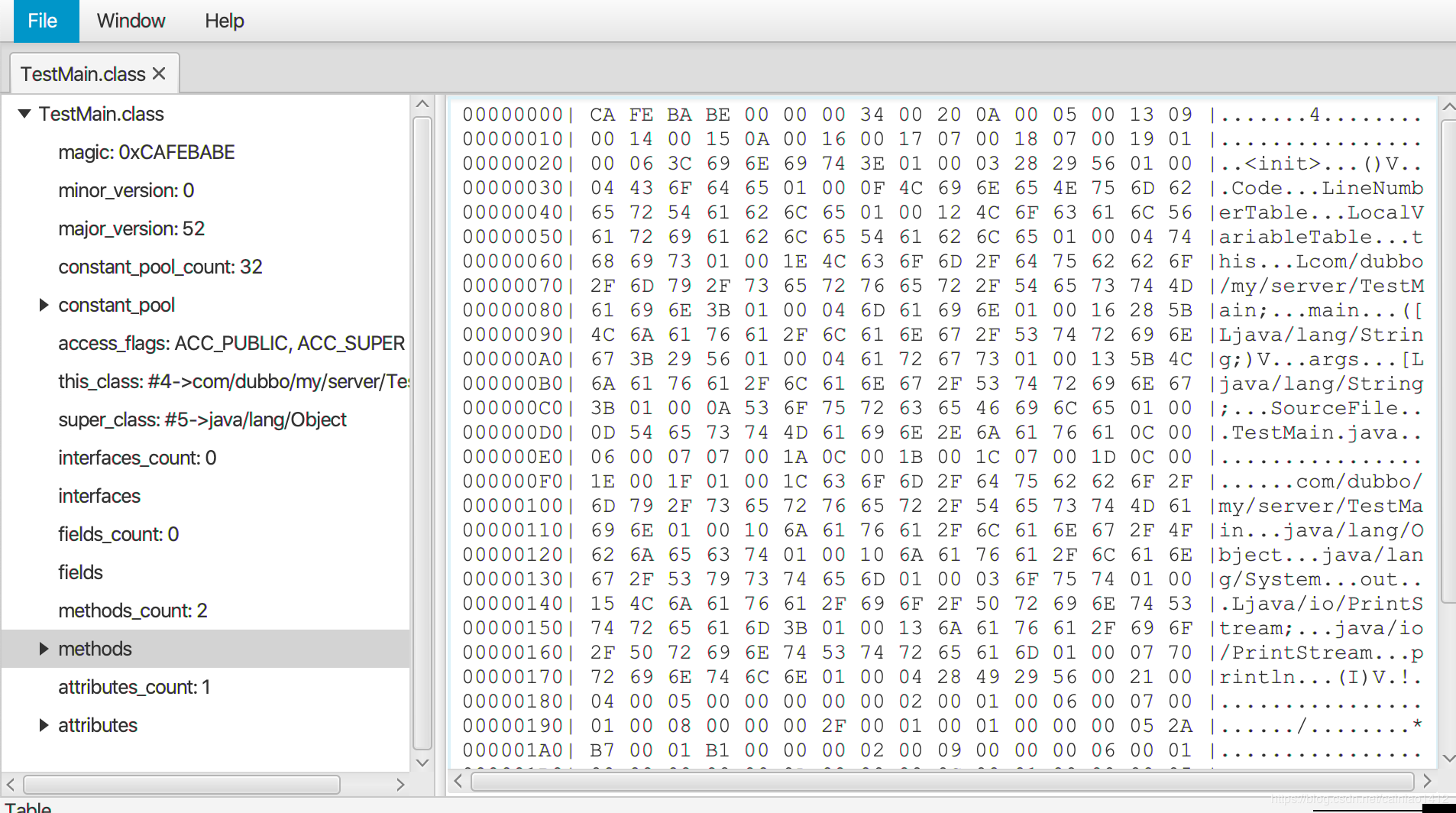The width and height of the screenshot is (1456, 813).
Task: Select the fields row
Action: tap(205, 572)
